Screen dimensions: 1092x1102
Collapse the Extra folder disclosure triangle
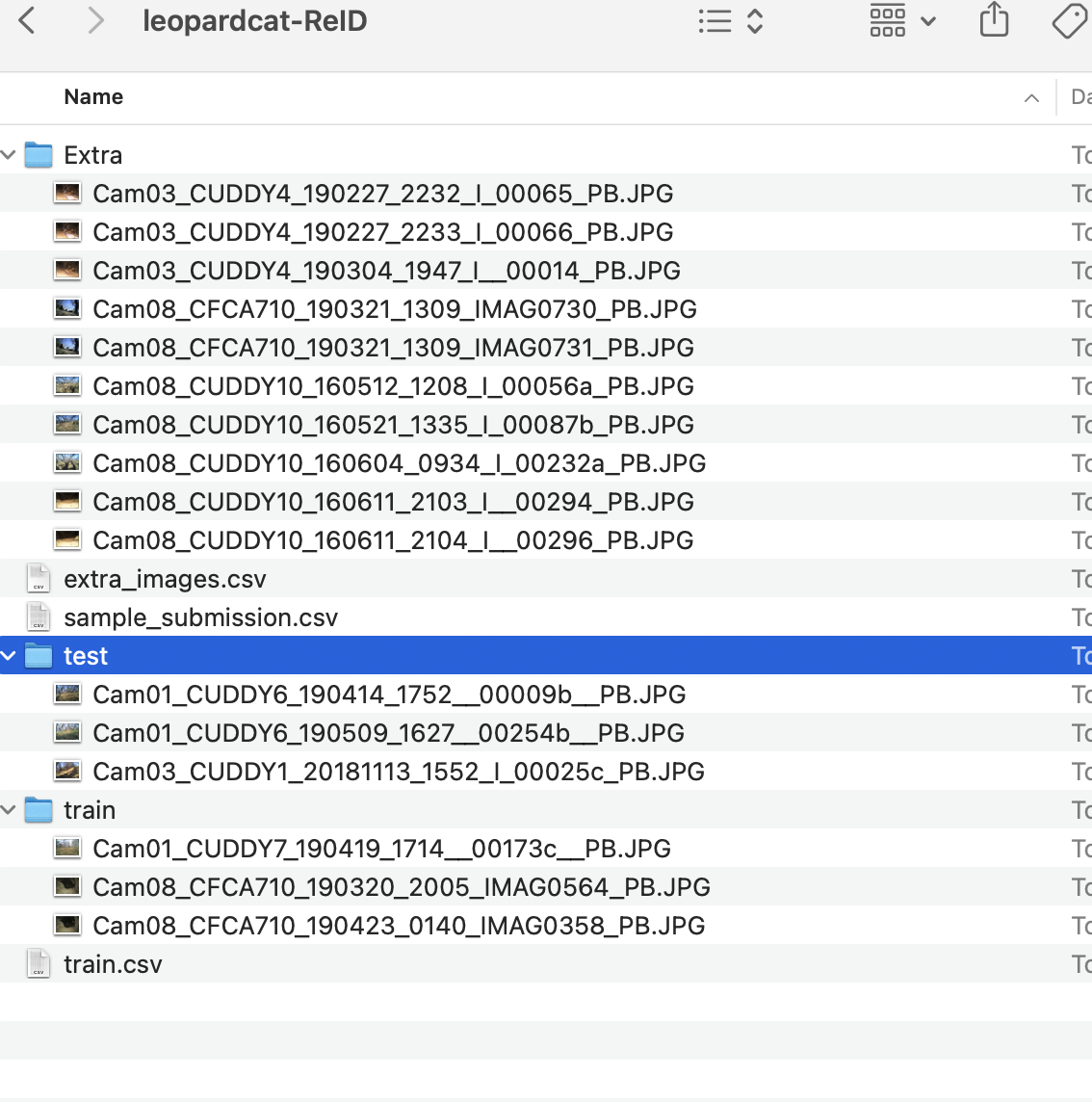click(9, 154)
